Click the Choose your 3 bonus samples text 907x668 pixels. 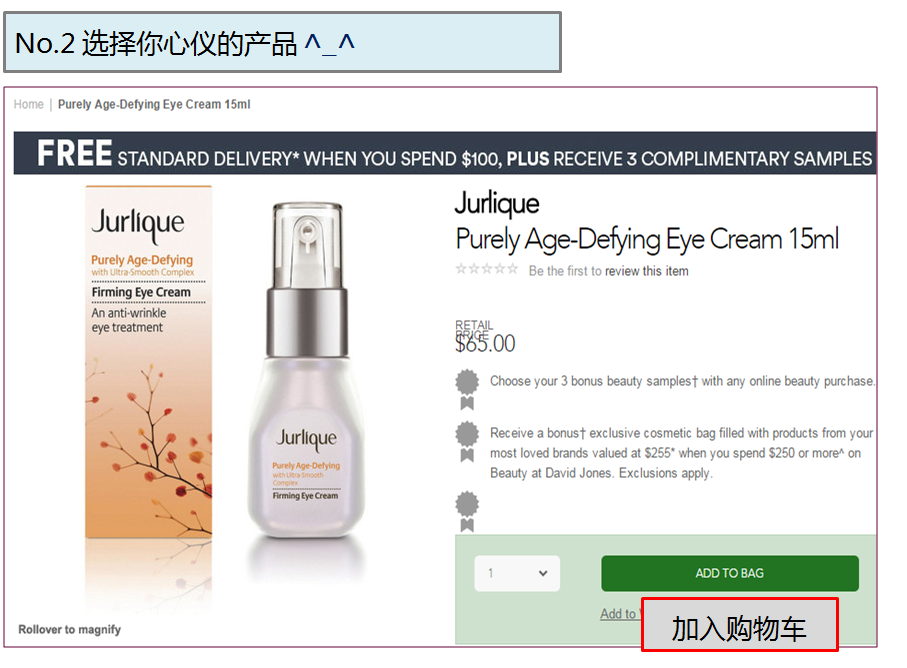pos(682,381)
